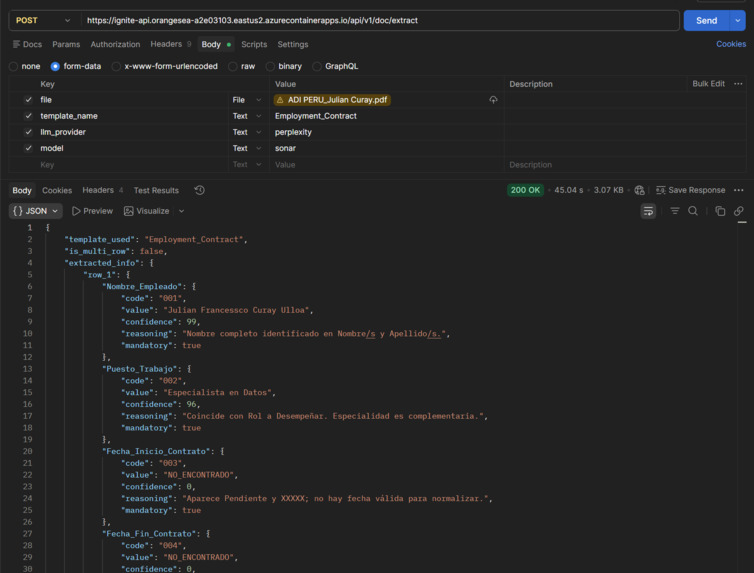Open the request Headers tab

171,44
